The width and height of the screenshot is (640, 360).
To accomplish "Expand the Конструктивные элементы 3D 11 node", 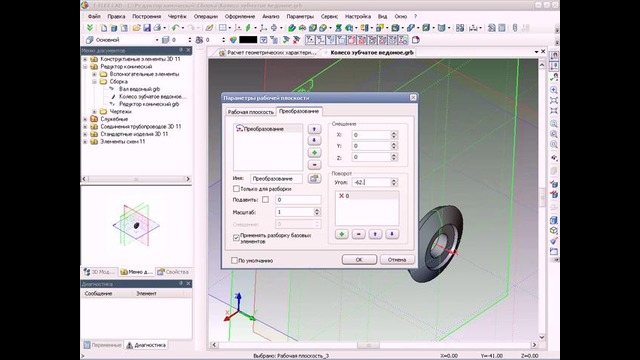I will (x=85, y=59).
